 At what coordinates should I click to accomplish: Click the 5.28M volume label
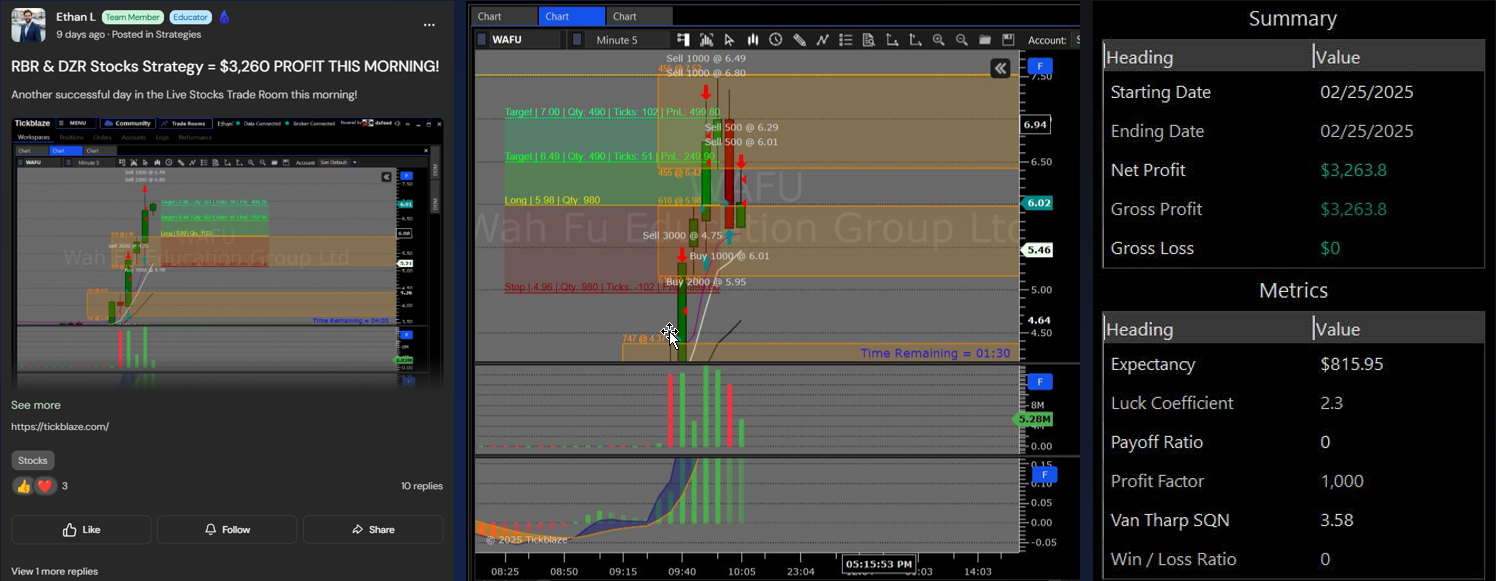tap(1035, 419)
